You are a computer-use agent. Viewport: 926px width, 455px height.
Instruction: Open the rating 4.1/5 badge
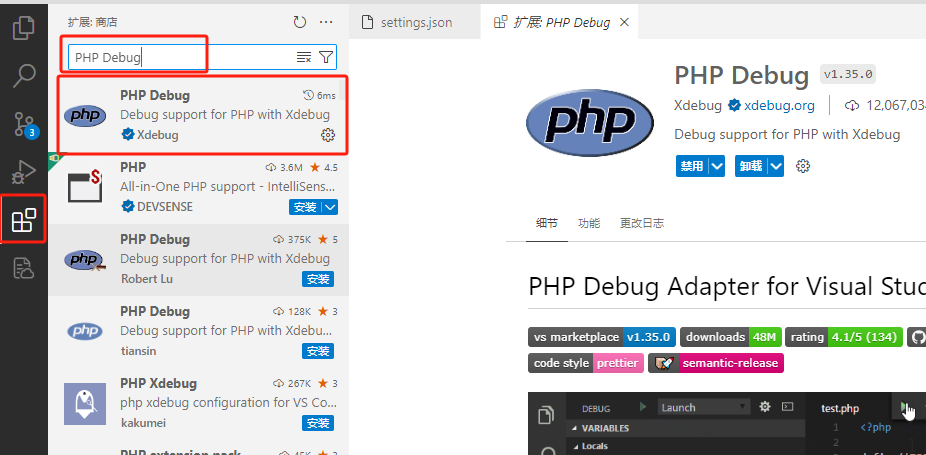[845, 337]
